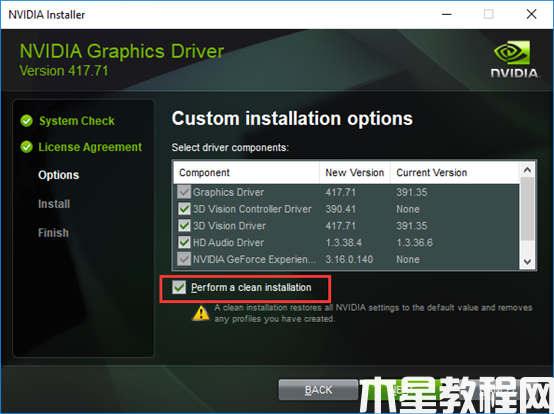Click the NVIDIA GeForce Experience checkbox
Viewport: 554px width, 414px height.
[184, 259]
